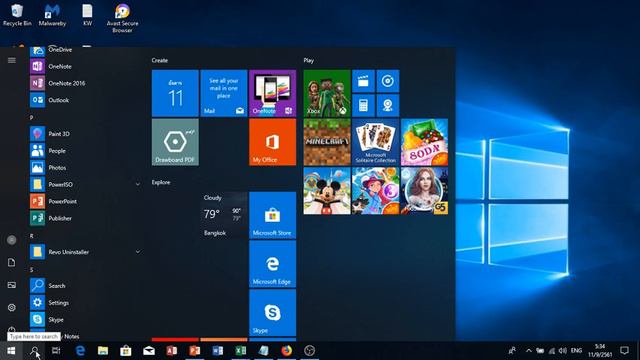Expand the Revo Uninstaller folder
The height and width of the screenshot is (360, 640).
tap(138, 252)
